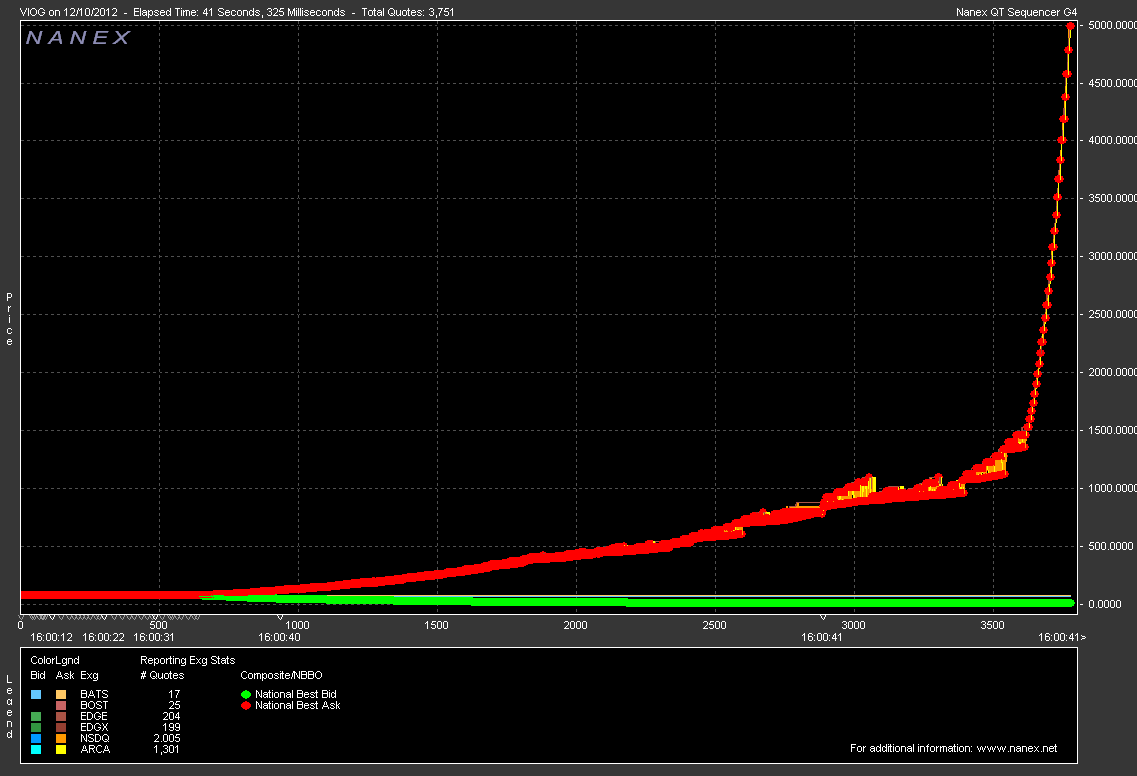Click the green National Best Bid legend dot
1137x776 pixels.
246,695
